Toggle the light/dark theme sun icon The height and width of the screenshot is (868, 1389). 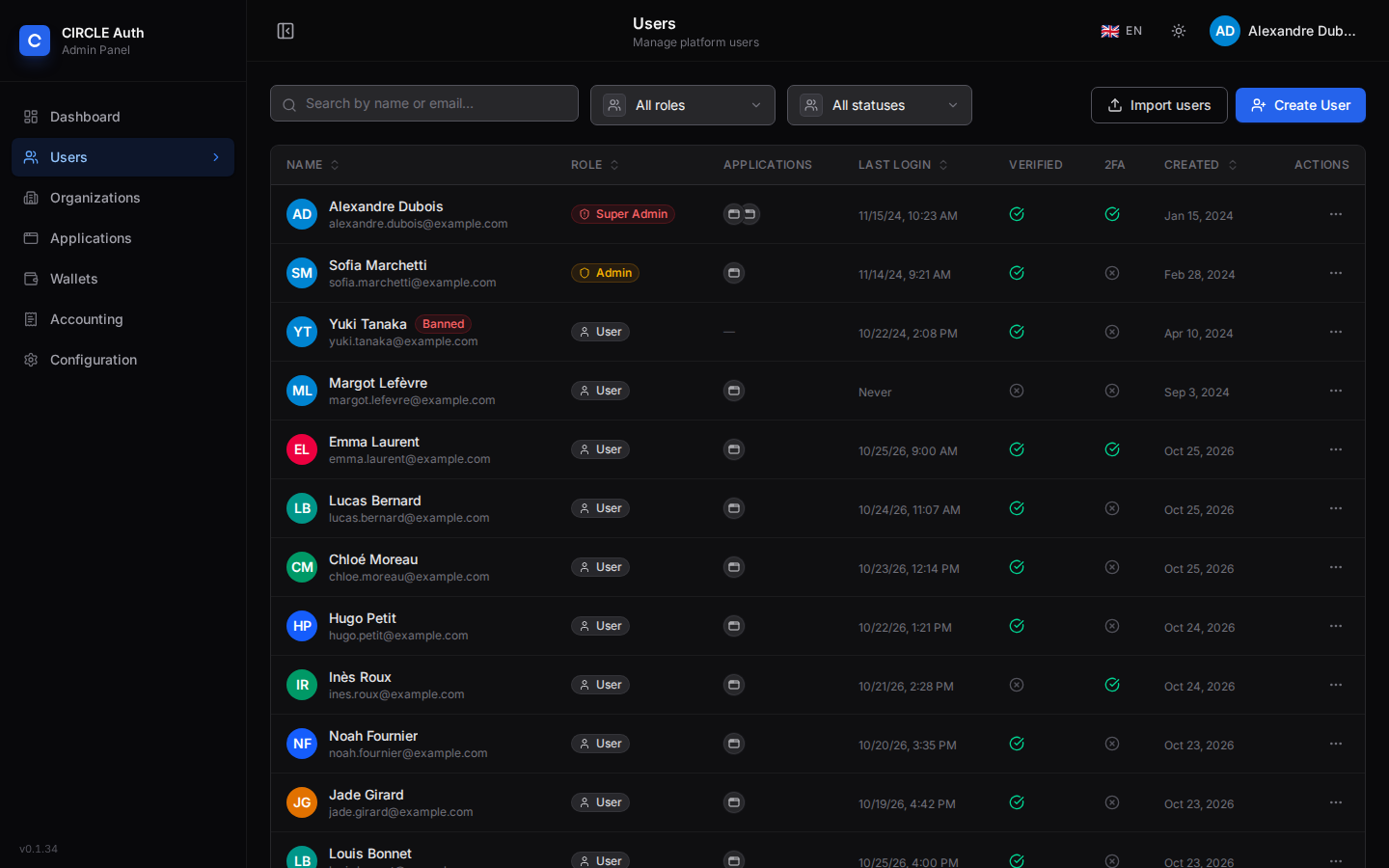click(x=1179, y=31)
